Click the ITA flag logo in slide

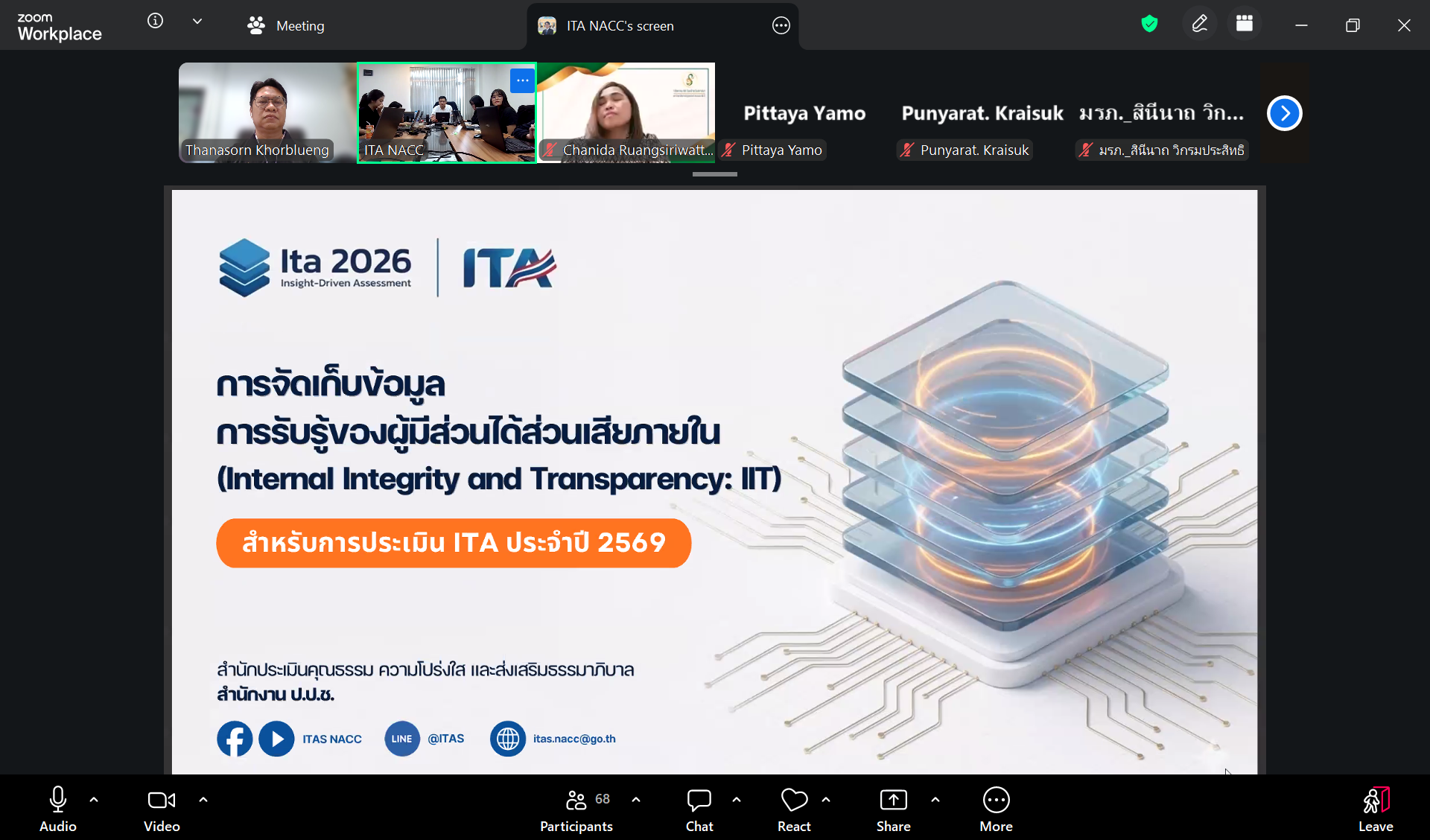click(x=509, y=267)
